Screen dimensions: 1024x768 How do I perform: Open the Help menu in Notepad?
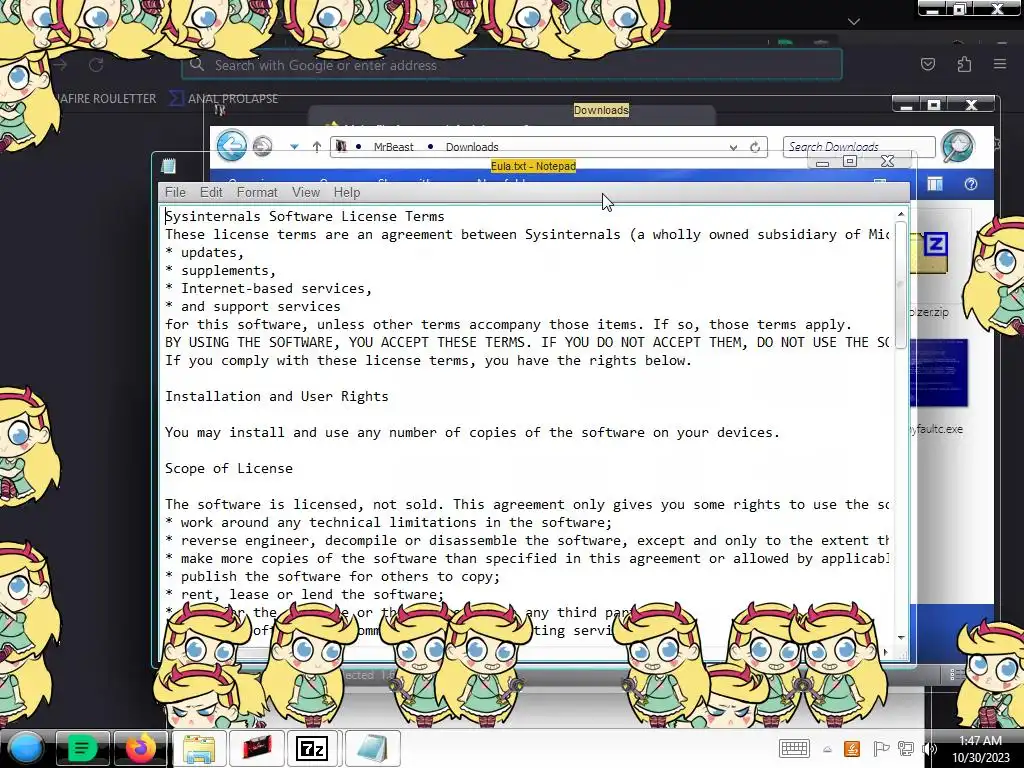(x=347, y=192)
